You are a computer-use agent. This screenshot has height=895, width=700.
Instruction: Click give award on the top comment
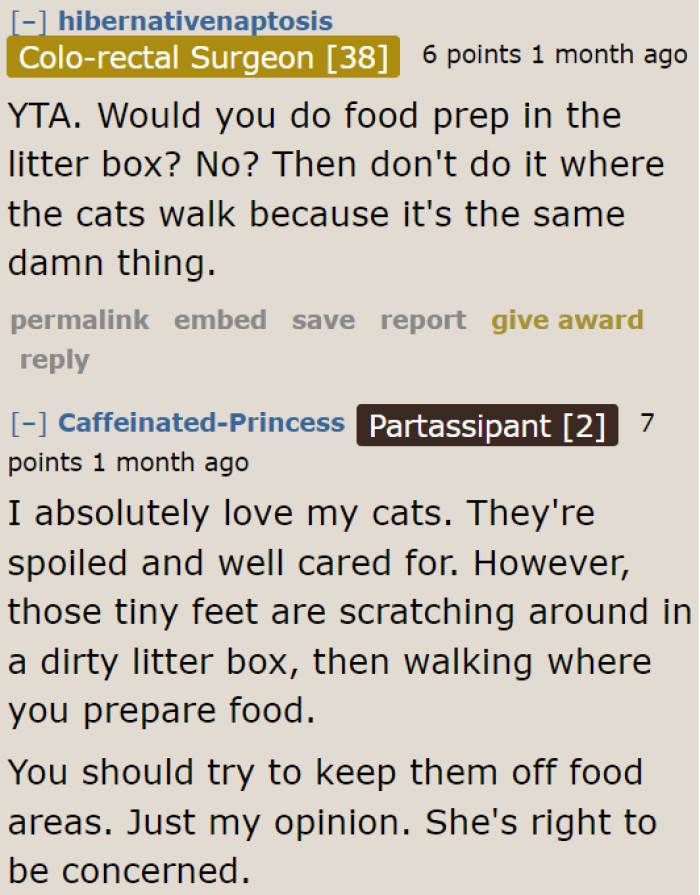(567, 320)
